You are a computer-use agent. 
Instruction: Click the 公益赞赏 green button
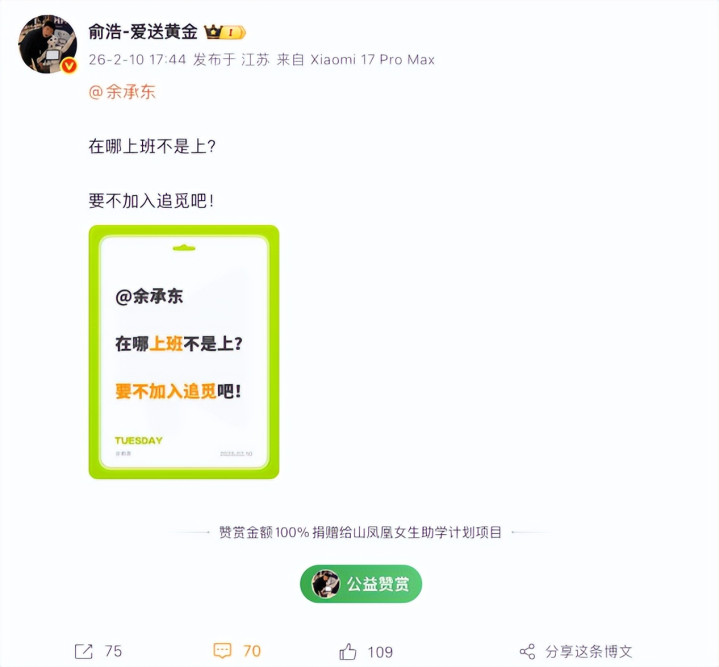(x=361, y=584)
